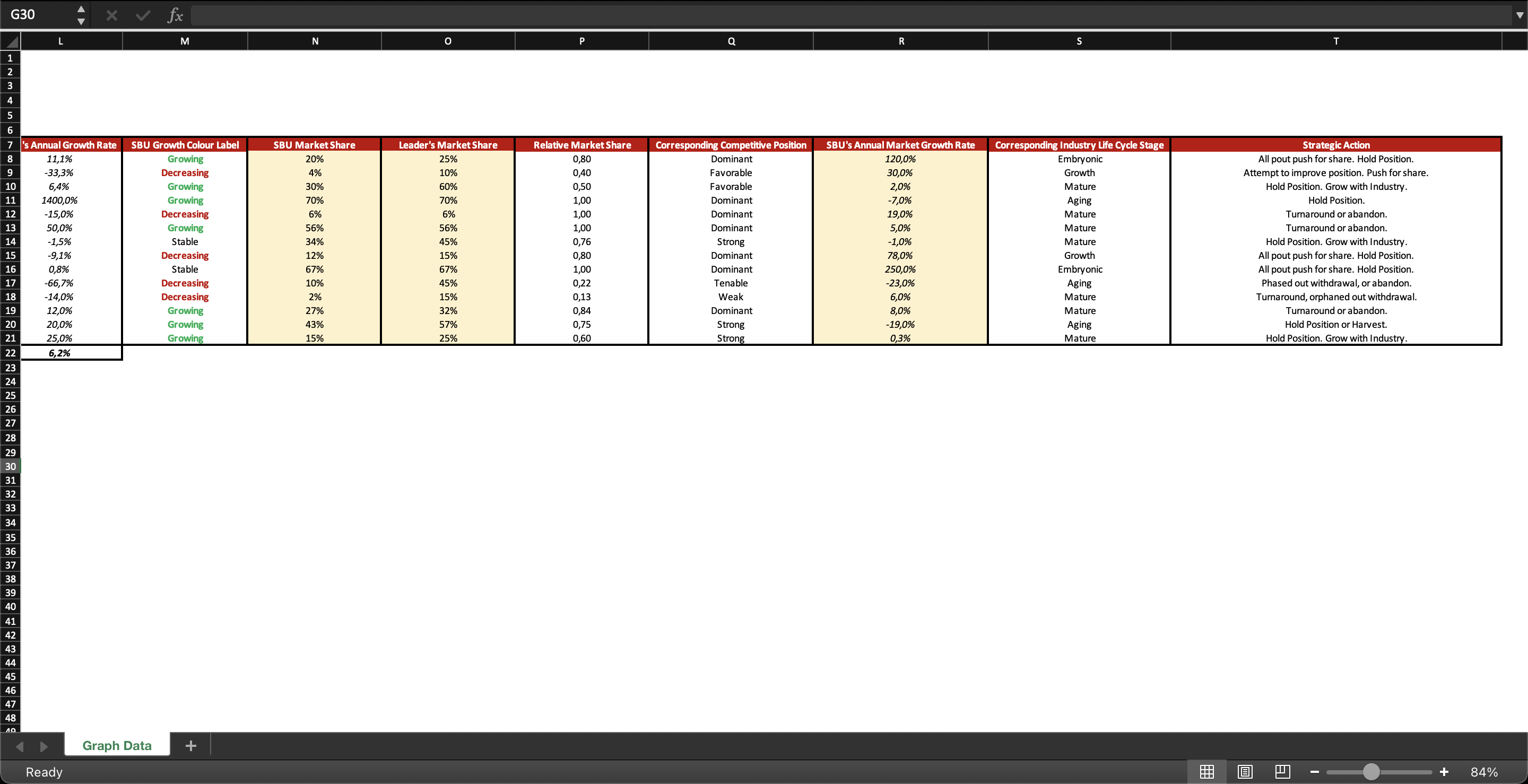
Task: Click the 'Strategic Action' header cell
Action: click(1336, 145)
